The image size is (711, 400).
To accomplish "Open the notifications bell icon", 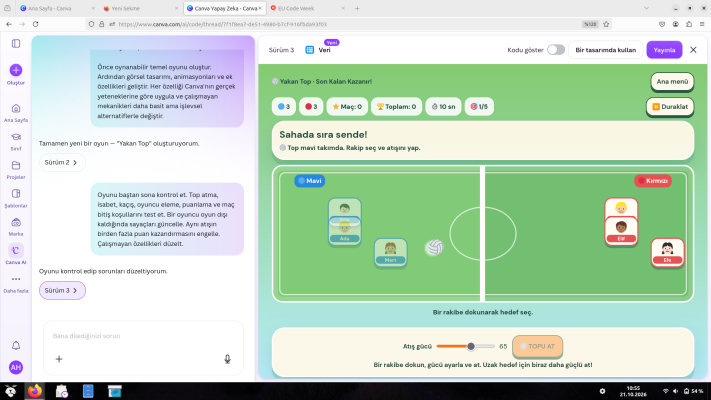I will coord(16,346).
